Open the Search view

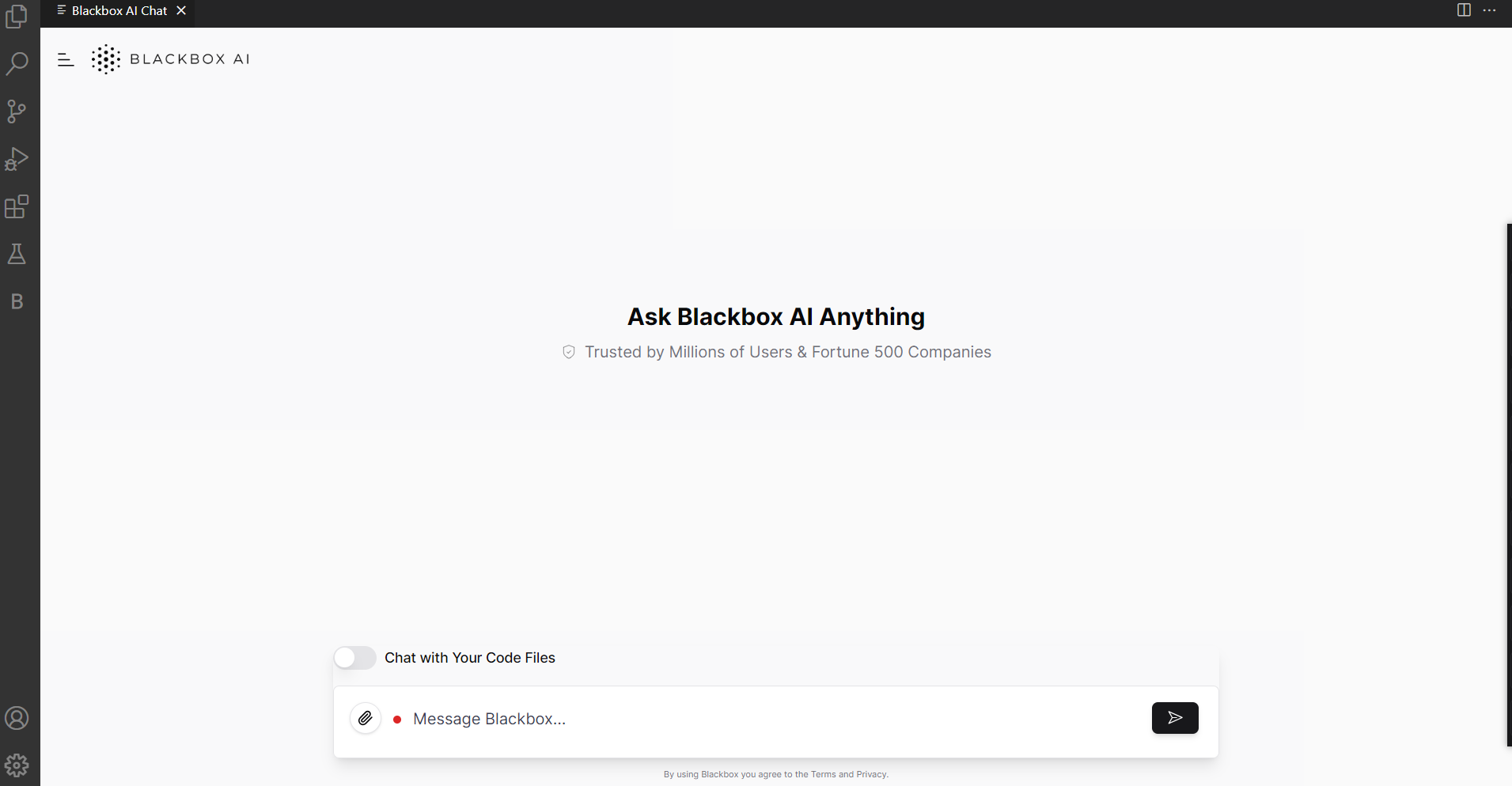pos(17,63)
